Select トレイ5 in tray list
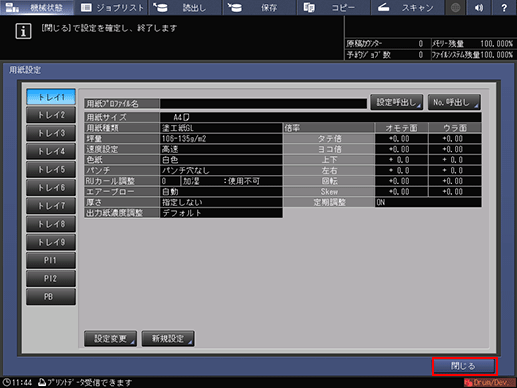Screen dimensions: 517x388 coord(51,170)
